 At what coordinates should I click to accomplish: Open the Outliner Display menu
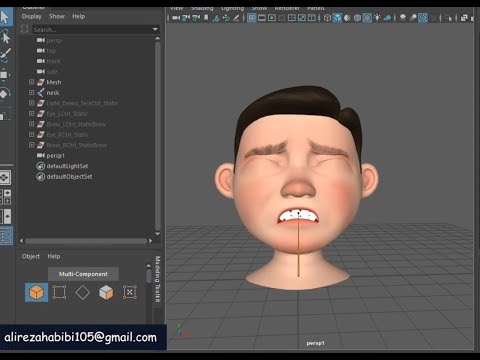32,16
